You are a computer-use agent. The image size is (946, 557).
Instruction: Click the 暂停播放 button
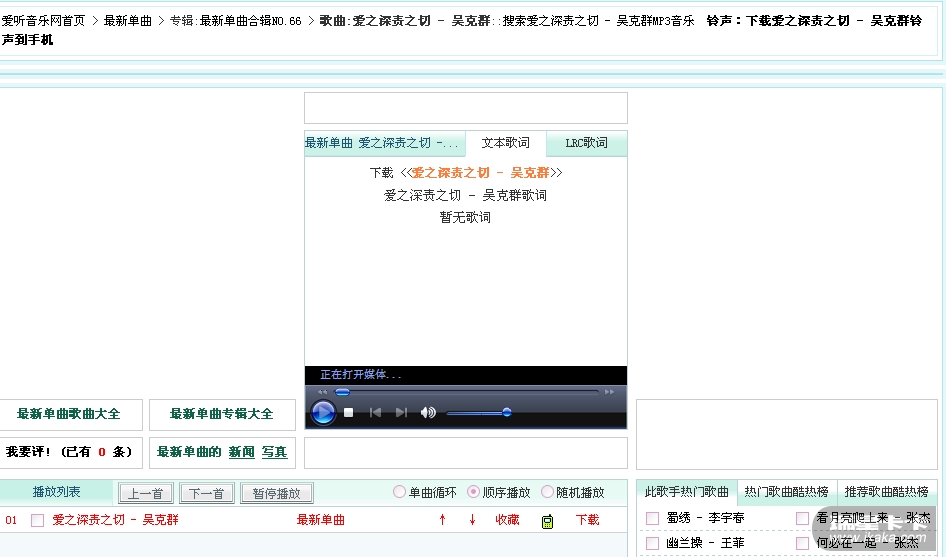[x=276, y=493]
